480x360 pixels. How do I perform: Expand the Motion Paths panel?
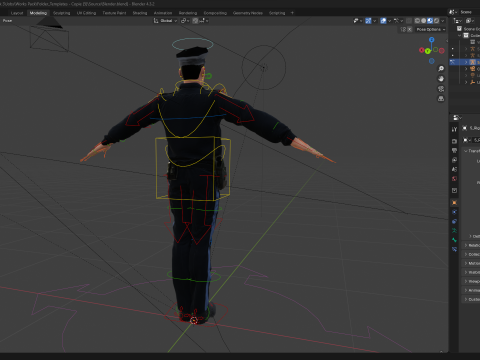click(471, 263)
